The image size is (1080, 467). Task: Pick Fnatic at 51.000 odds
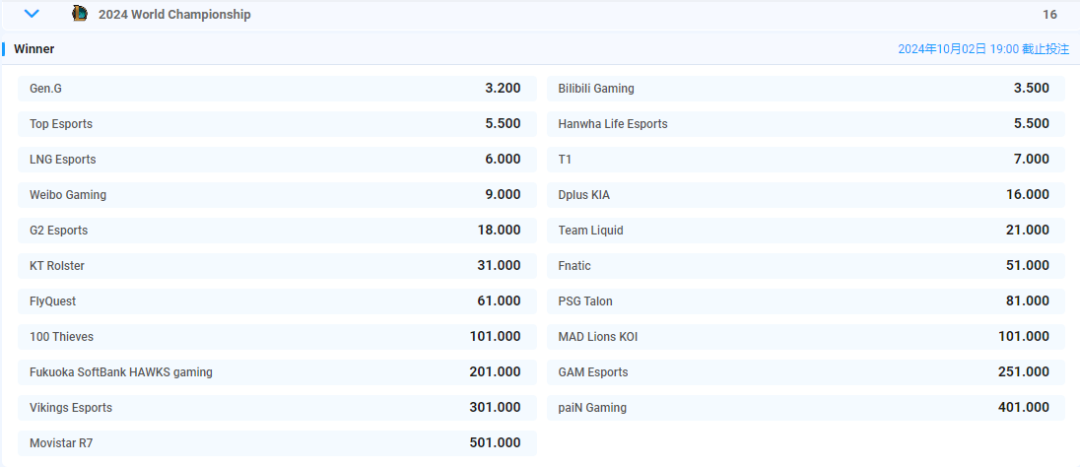click(x=805, y=266)
